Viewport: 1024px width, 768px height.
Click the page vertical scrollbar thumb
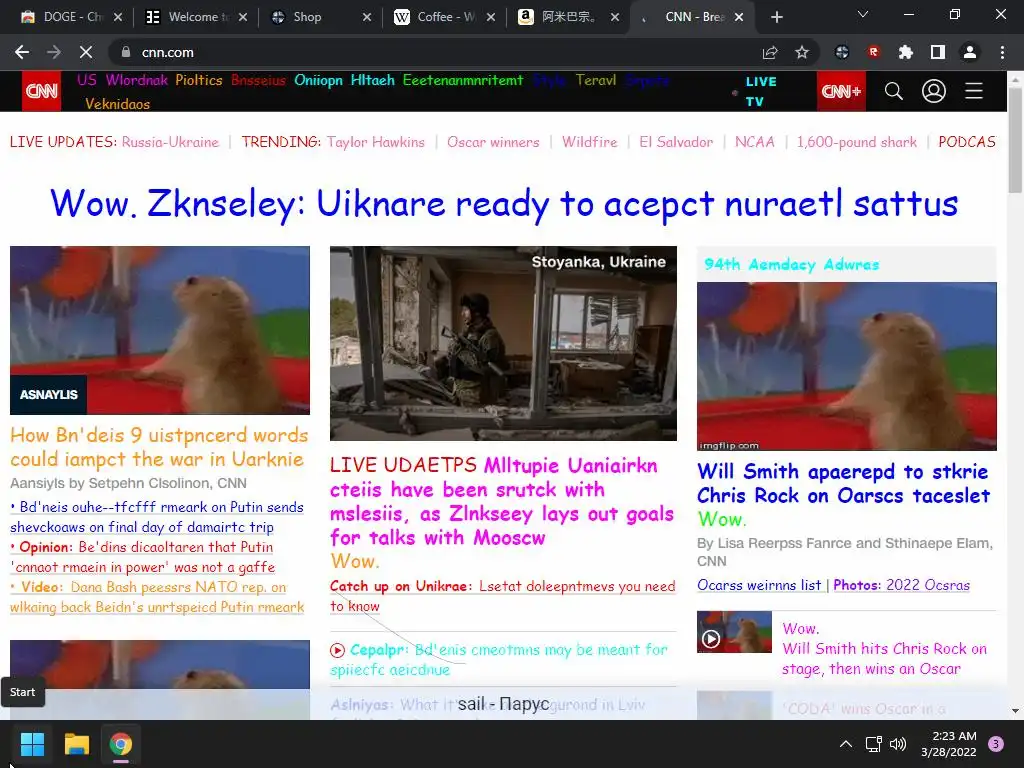point(1015,139)
